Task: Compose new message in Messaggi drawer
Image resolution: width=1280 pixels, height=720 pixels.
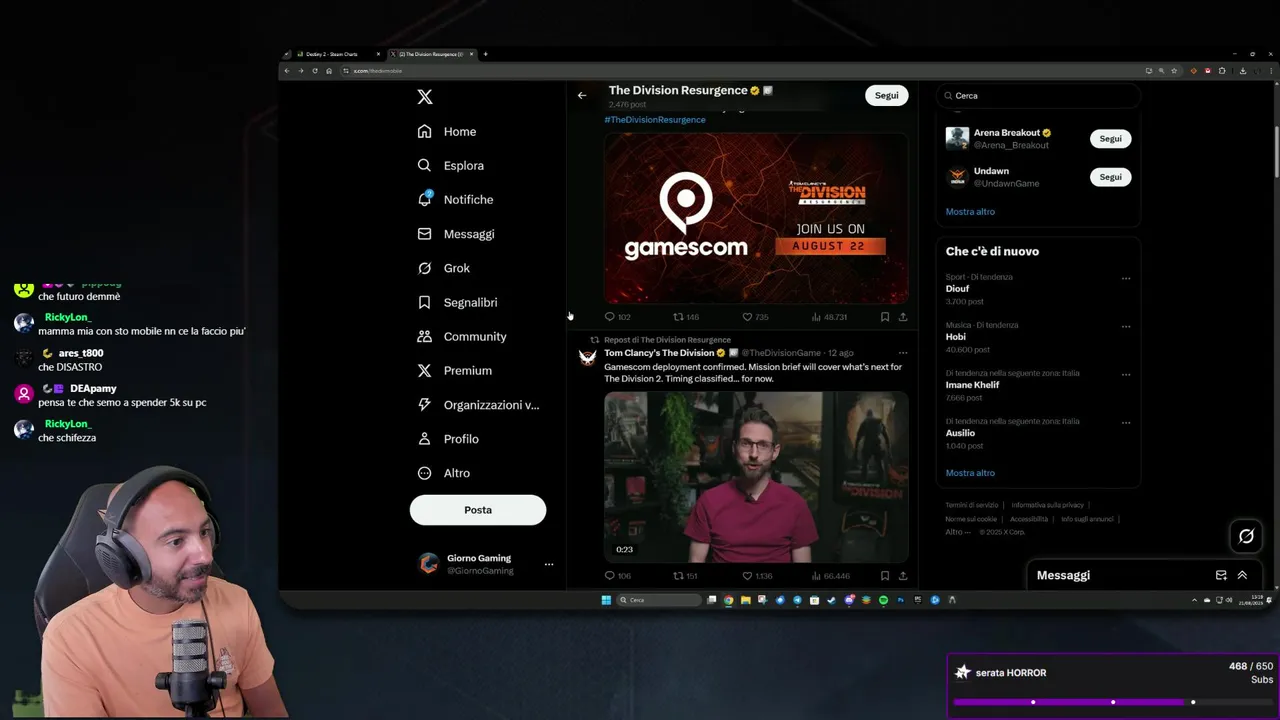Action: click(1221, 575)
